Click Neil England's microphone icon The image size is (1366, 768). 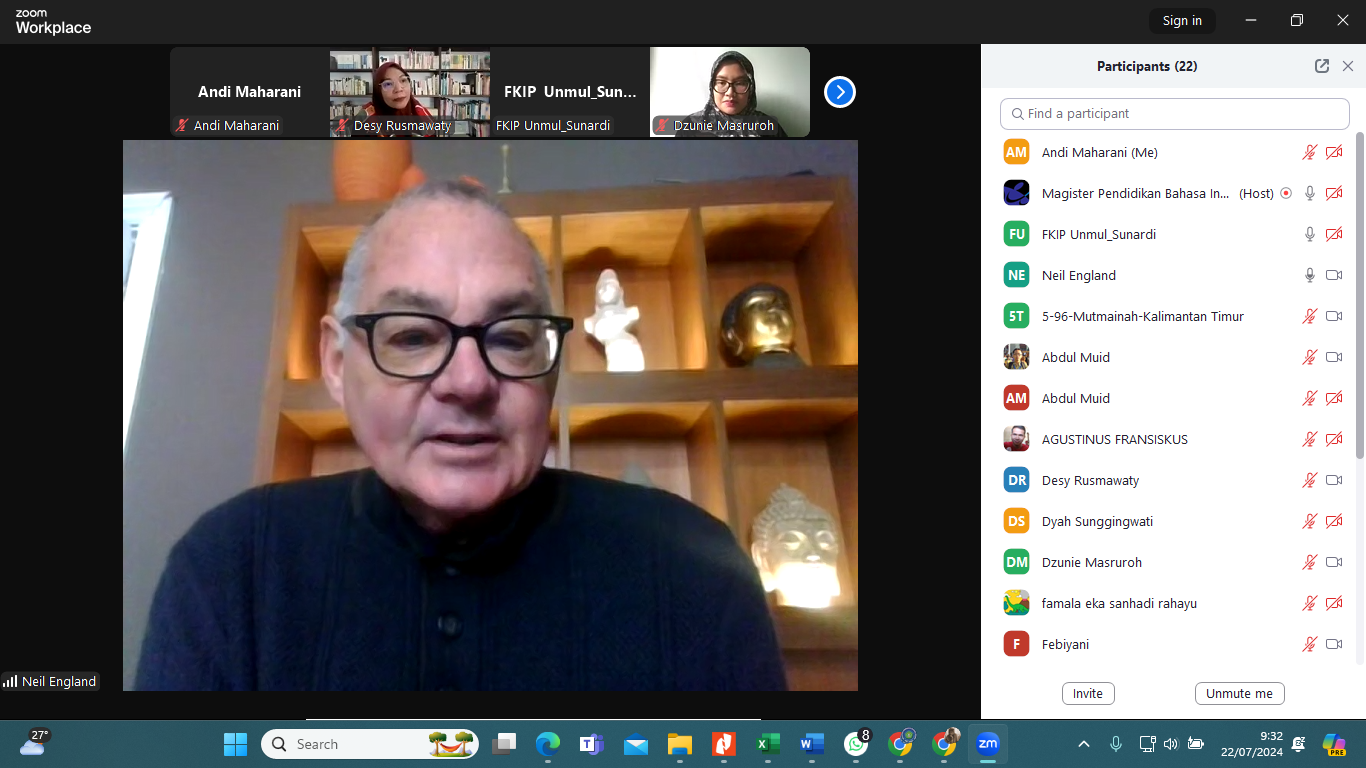click(x=1309, y=275)
